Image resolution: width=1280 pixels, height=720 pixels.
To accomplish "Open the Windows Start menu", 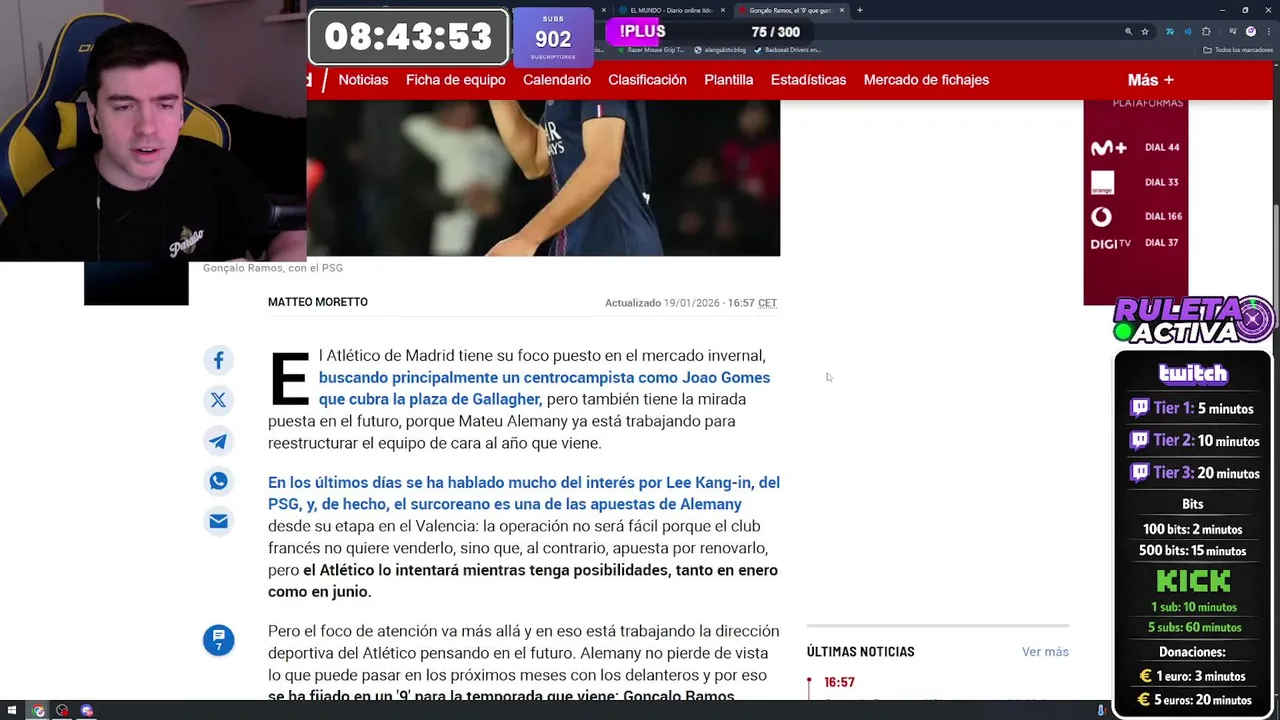I will tap(14, 711).
